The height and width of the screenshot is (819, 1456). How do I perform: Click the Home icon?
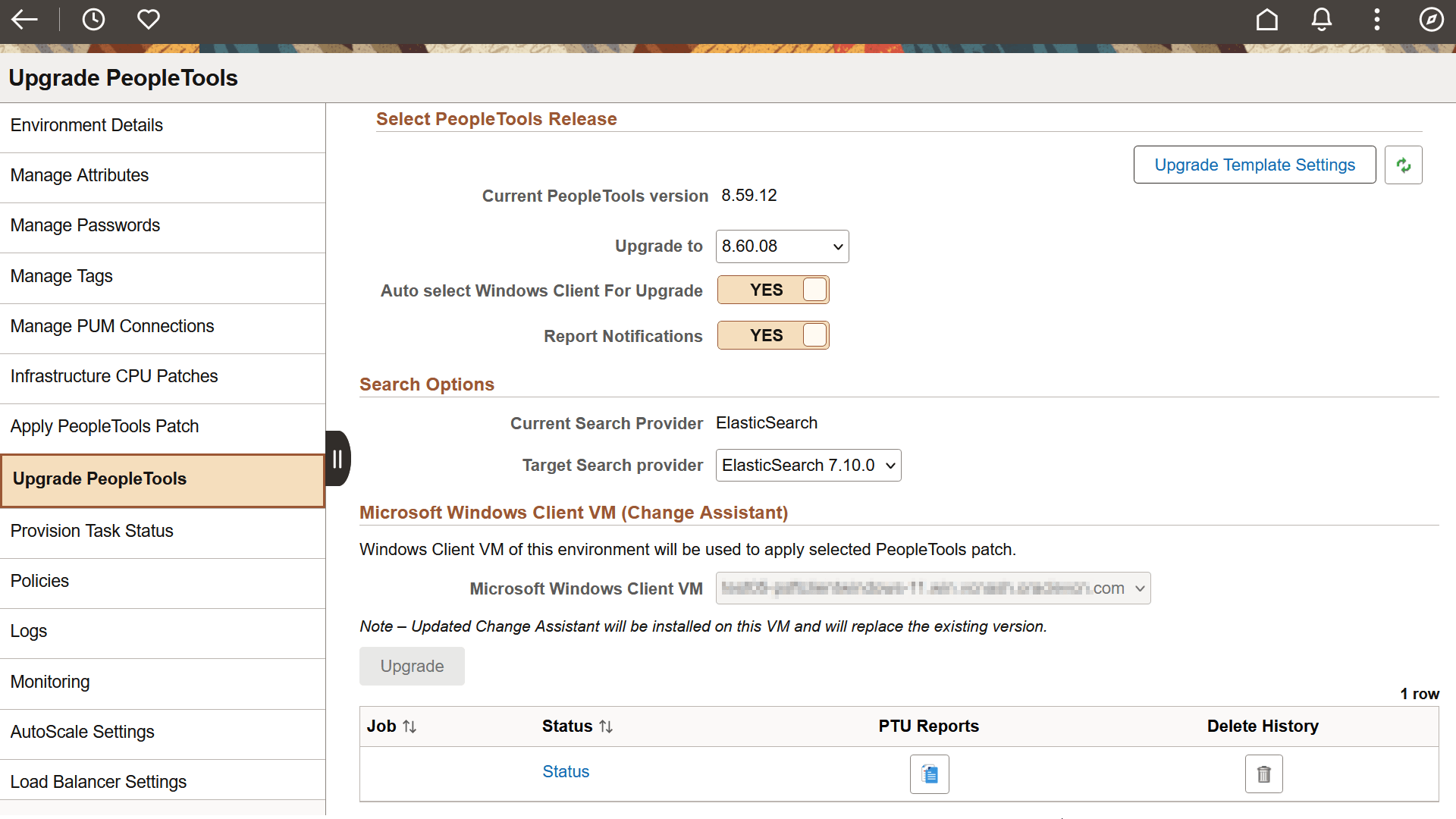[x=1266, y=20]
